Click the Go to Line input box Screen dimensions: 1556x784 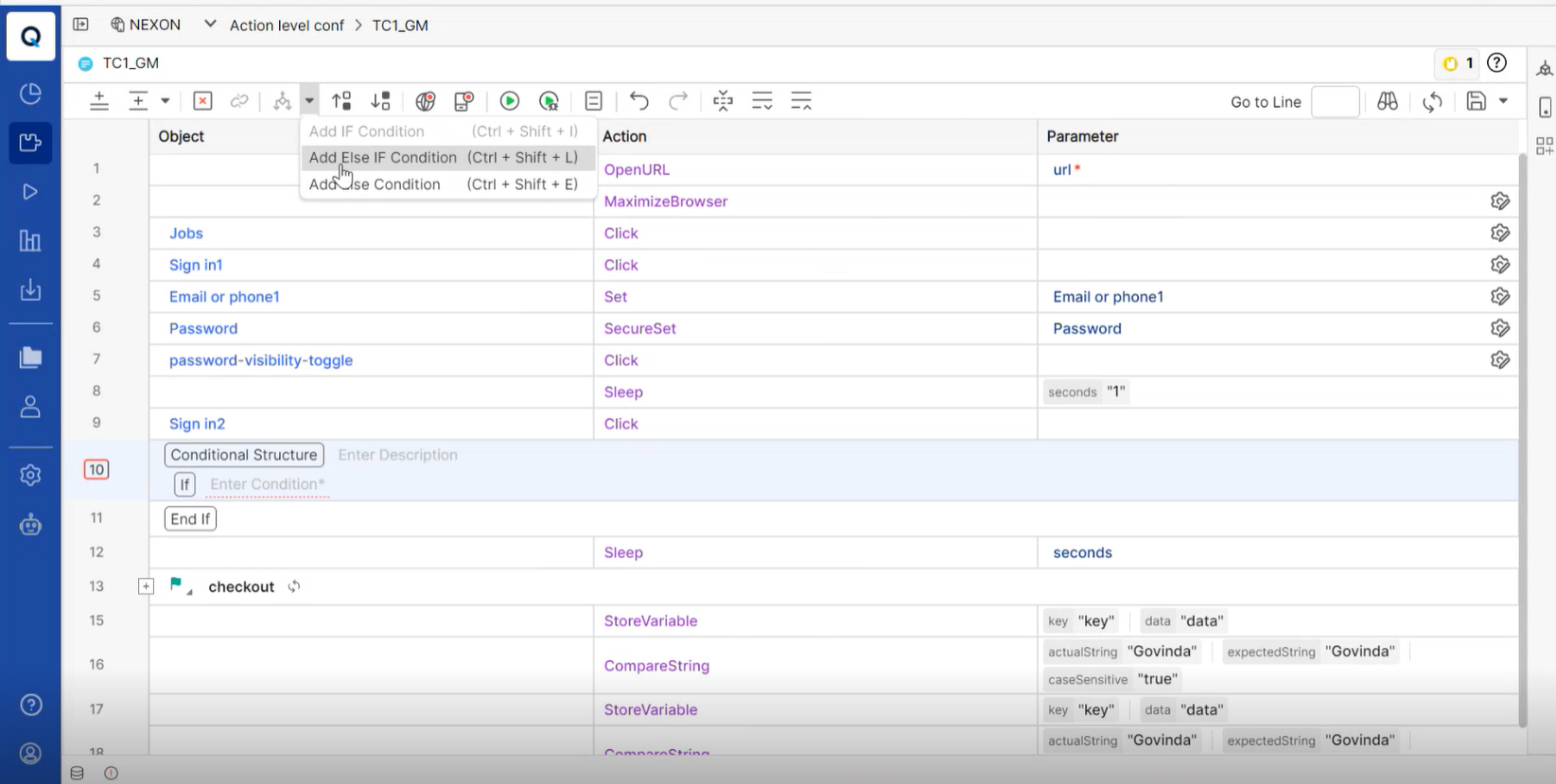tap(1335, 102)
